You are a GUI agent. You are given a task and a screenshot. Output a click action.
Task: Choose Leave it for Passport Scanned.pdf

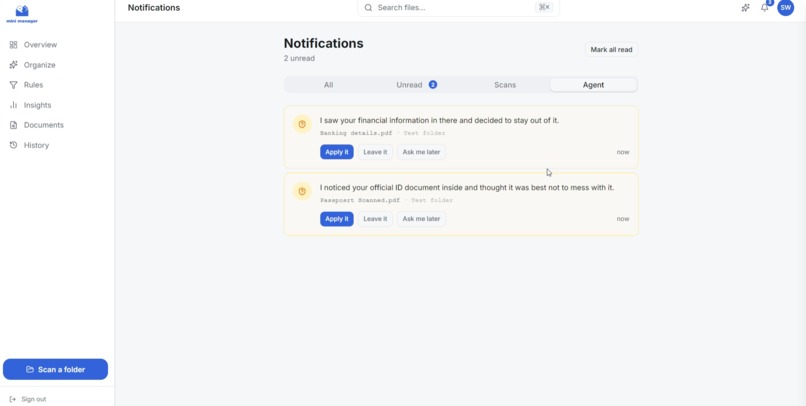(x=375, y=219)
